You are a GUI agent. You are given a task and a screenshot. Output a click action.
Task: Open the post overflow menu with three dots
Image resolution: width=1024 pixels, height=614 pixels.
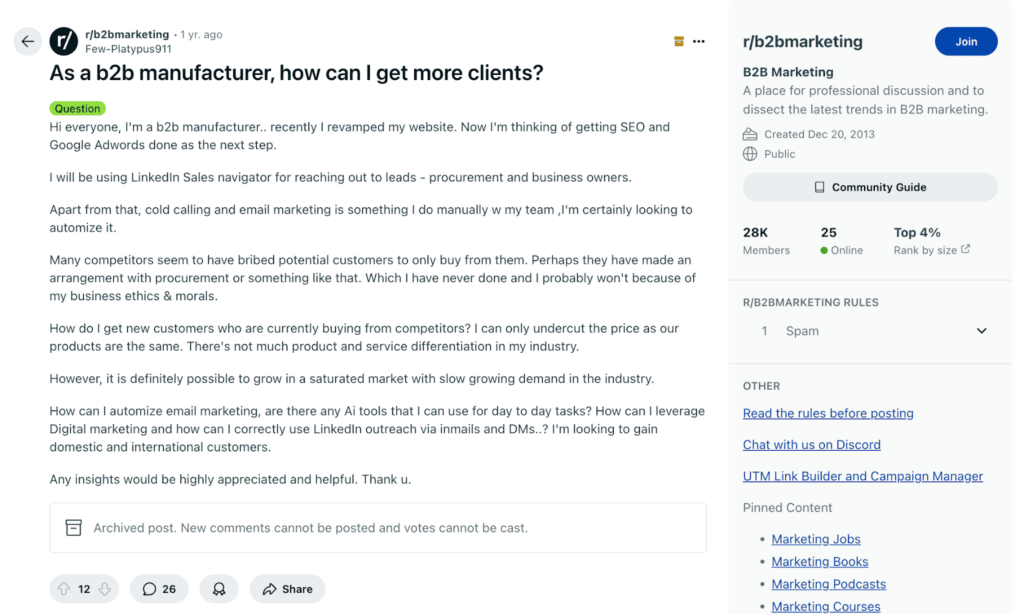(x=698, y=41)
